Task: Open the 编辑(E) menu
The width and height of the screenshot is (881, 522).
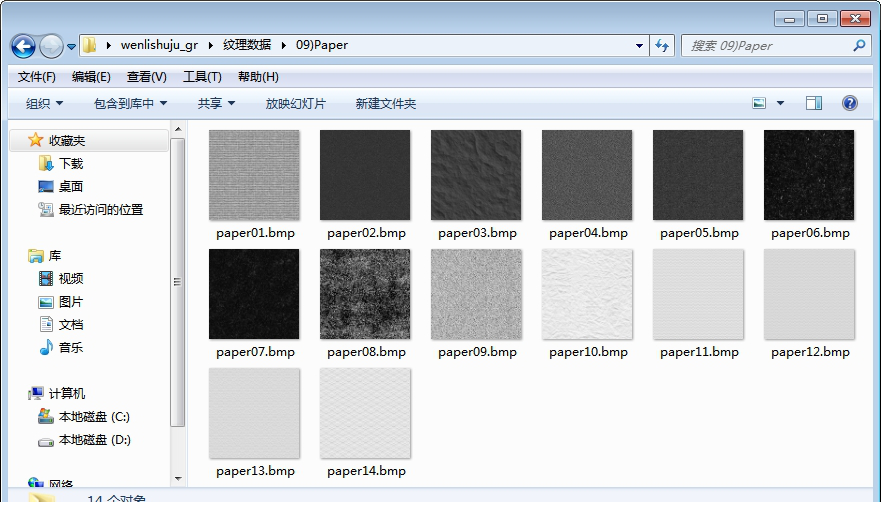Action: [91, 77]
